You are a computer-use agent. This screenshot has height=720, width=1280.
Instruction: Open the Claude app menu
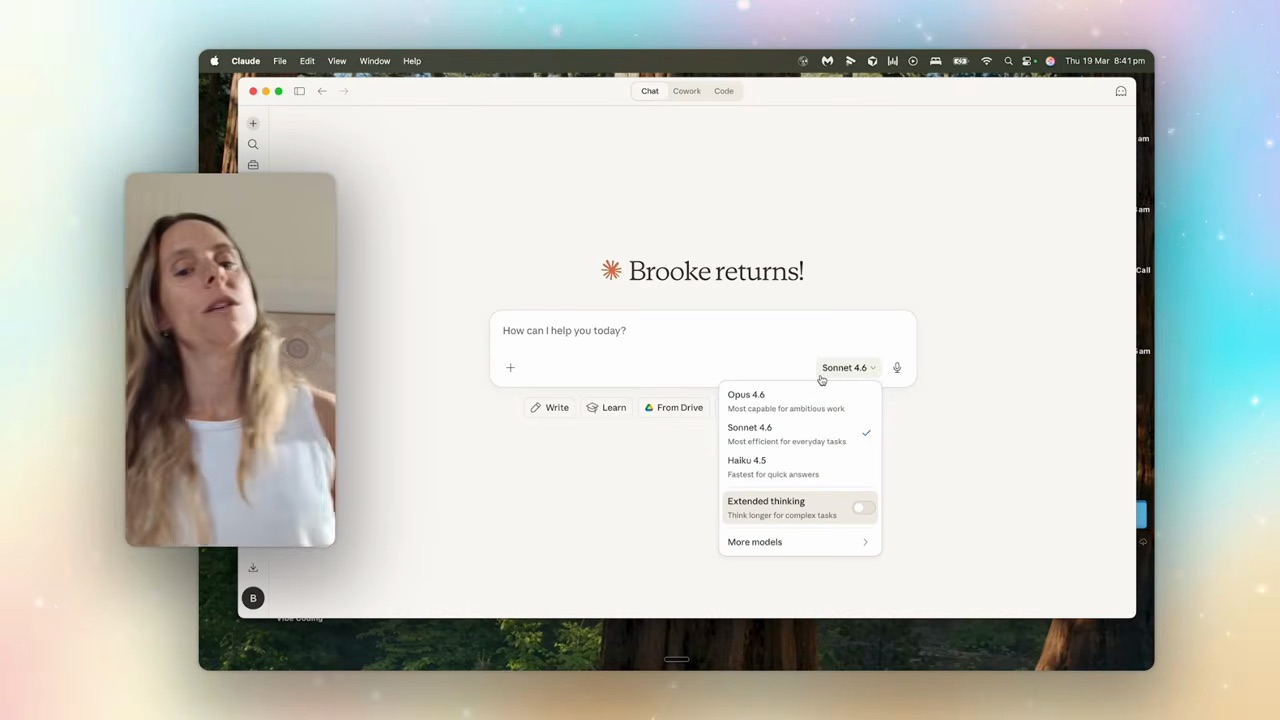point(246,61)
